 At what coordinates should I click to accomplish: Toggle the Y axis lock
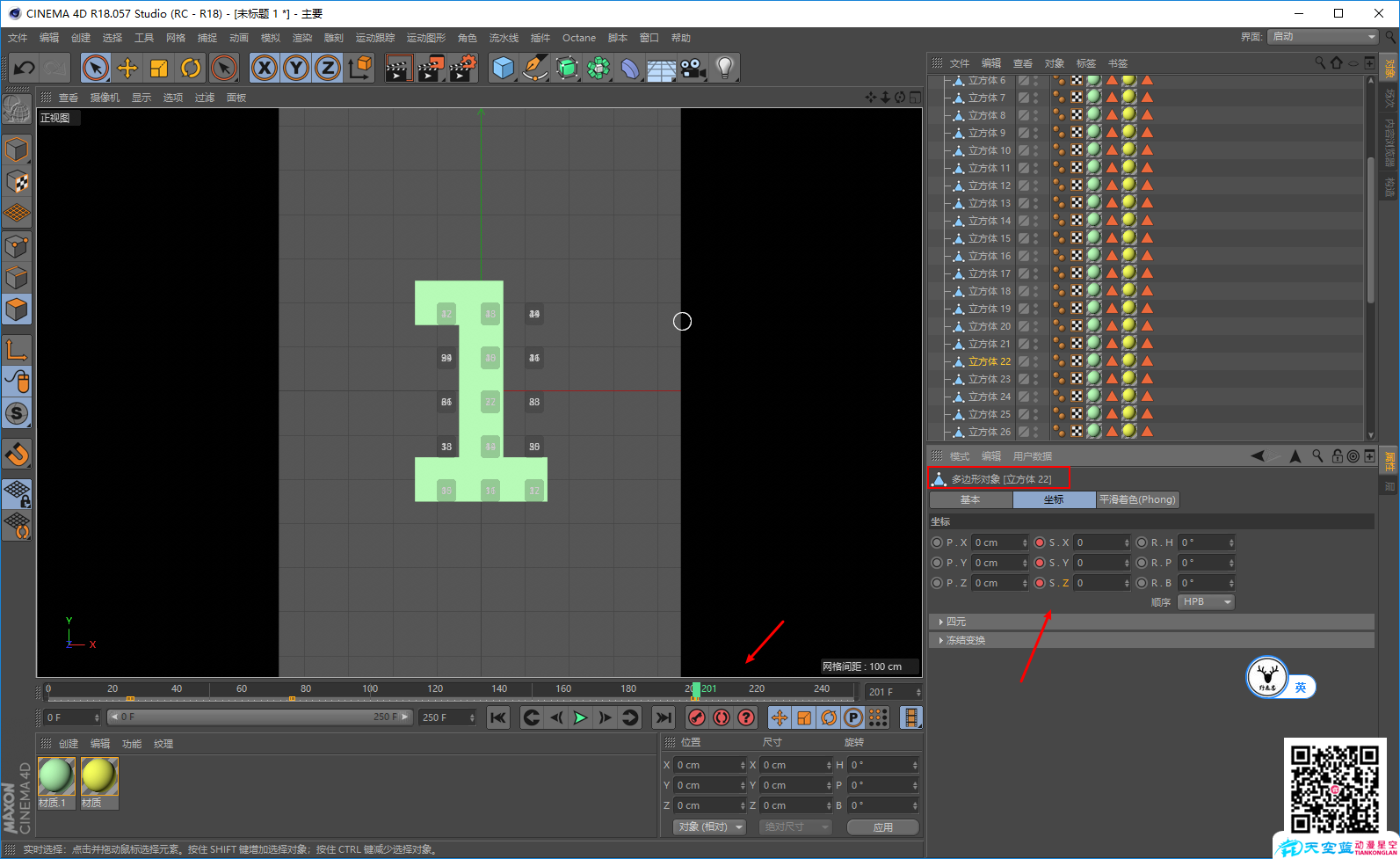[296, 68]
